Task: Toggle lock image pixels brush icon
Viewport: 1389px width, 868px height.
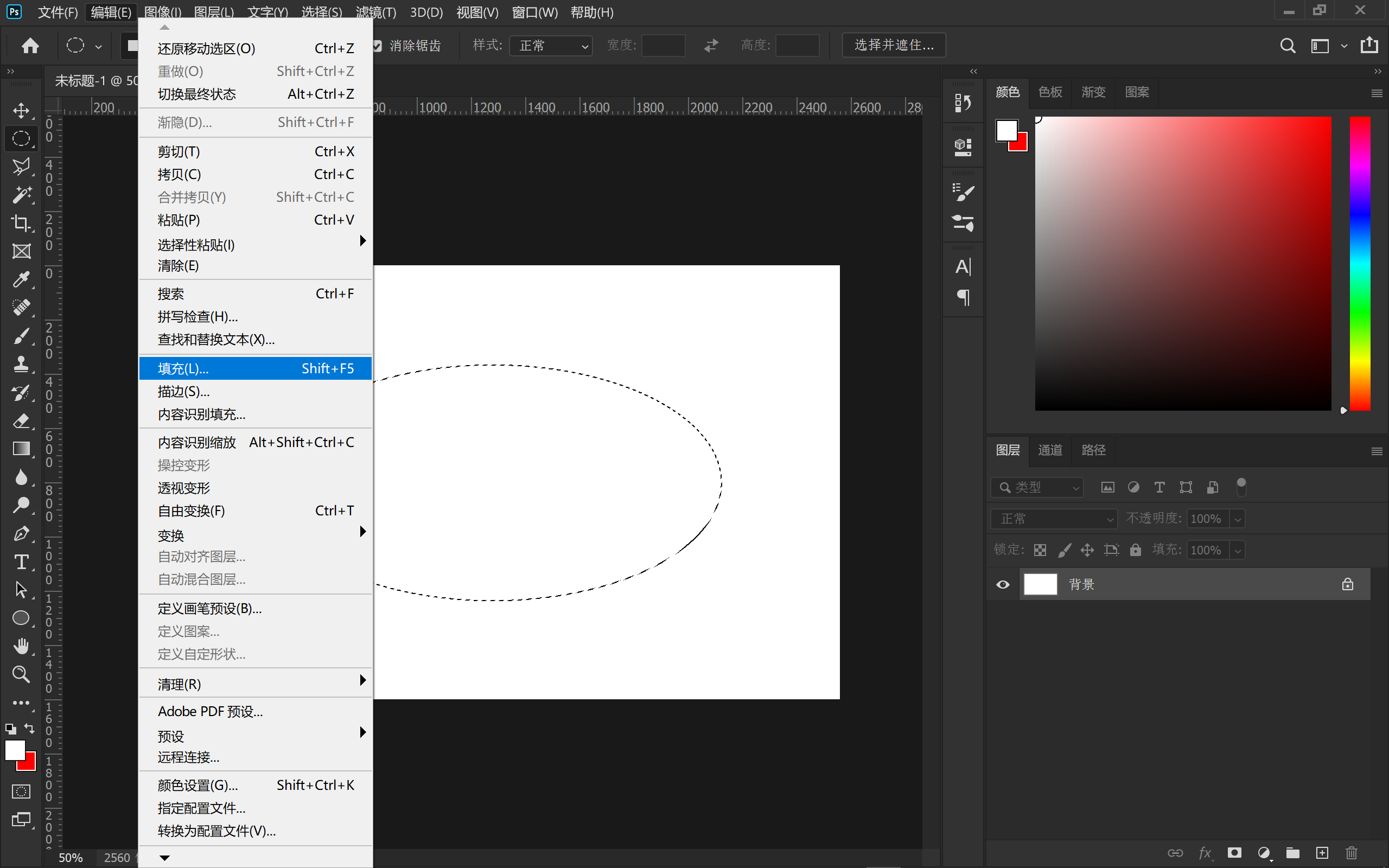Action: click(x=1064, y=550)
